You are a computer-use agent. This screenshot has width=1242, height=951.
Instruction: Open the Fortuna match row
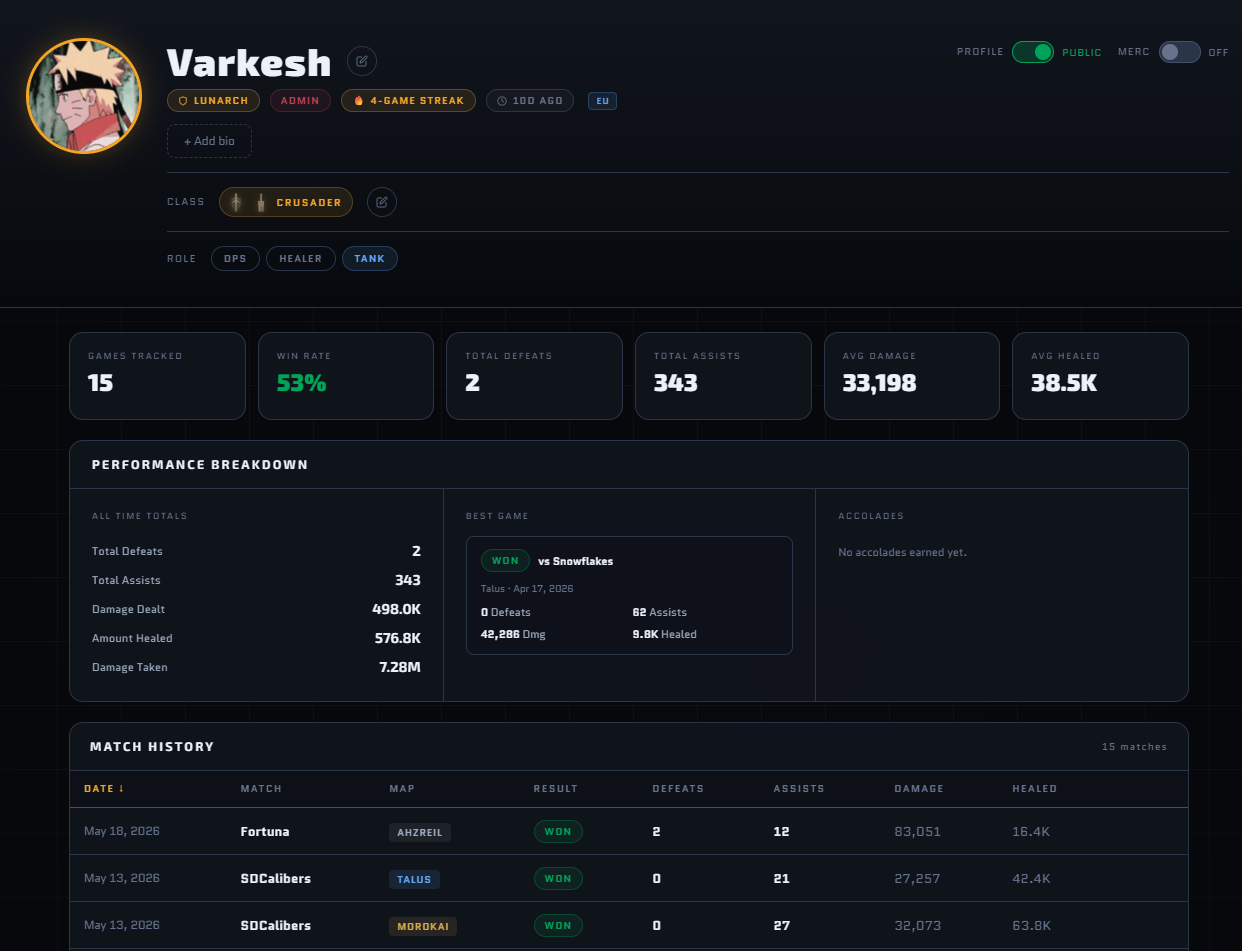[x=628, y=831]
